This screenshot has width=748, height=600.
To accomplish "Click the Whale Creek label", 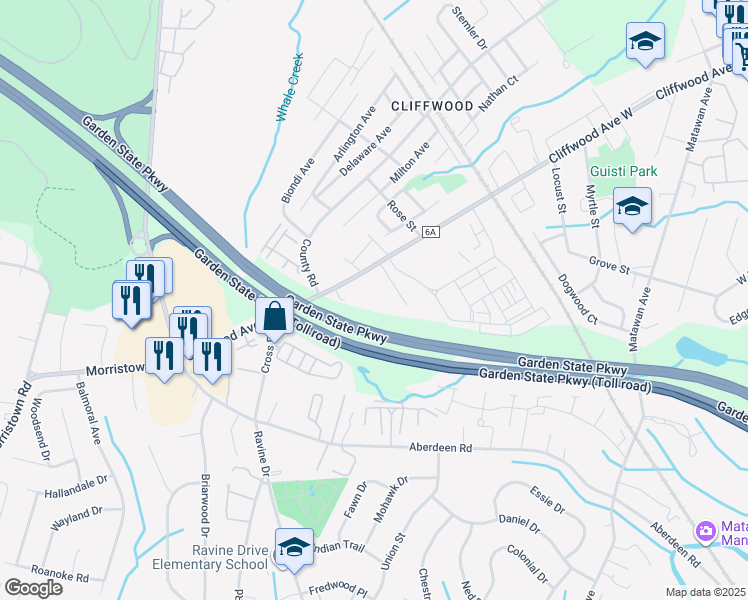I will (290, 87).
